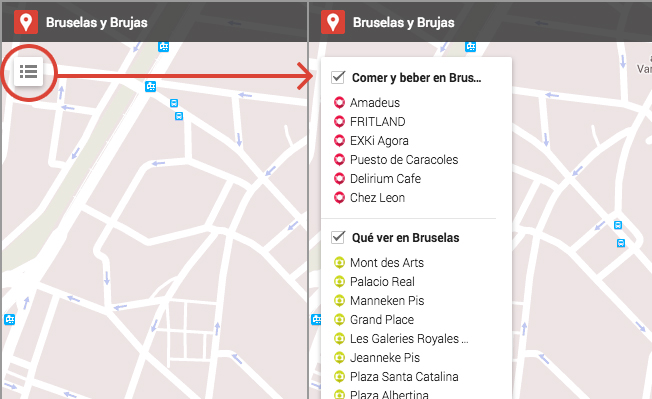Viewport: 652px width, 399px height.
Task: Choose Jeanneke Pis in the list
Action: point(385,357)
